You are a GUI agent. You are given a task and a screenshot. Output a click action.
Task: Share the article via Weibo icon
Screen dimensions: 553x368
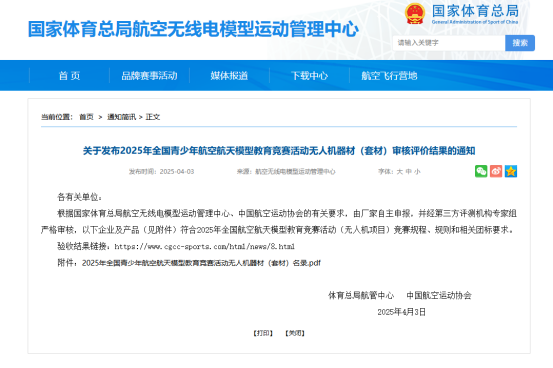pyautogui.click(x=496, y=171)
